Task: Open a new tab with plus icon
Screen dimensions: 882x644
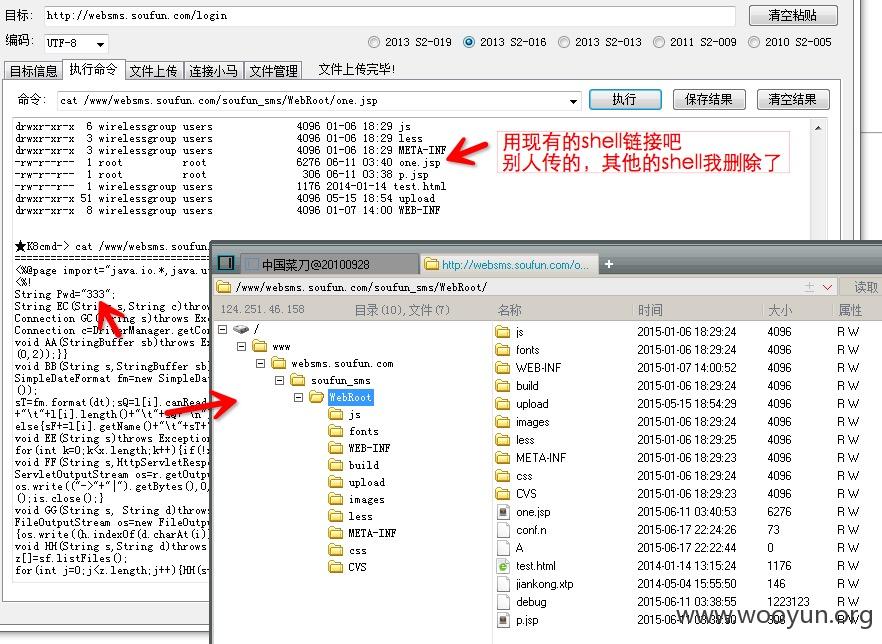Action: pyautogui.click(x=609, y=264)
